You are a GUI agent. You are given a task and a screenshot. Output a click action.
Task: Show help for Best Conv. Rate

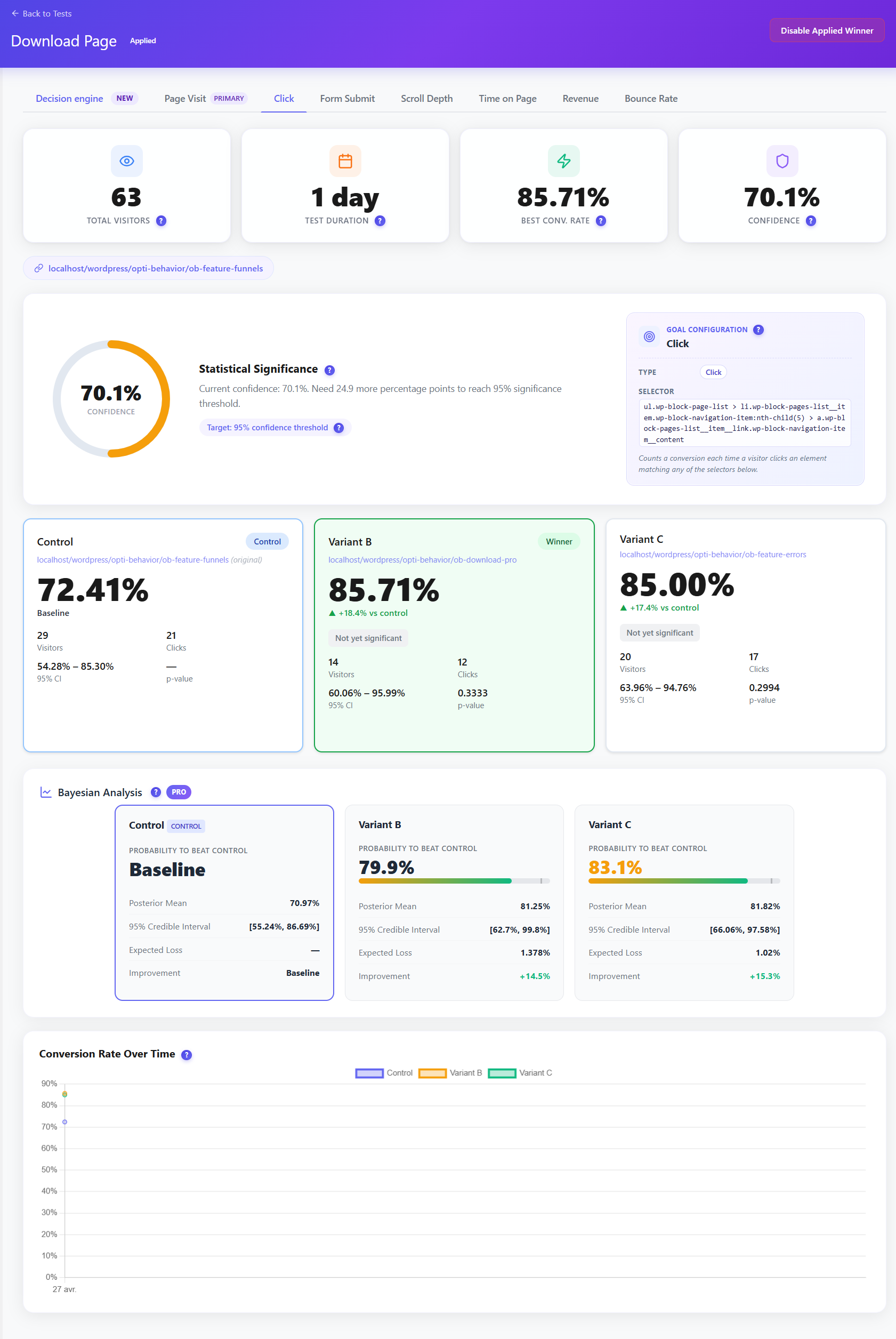(601, 221)
